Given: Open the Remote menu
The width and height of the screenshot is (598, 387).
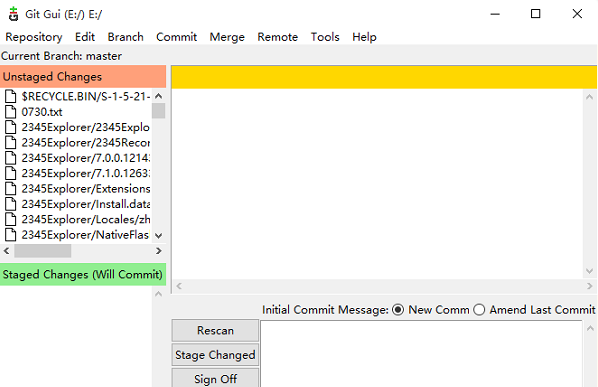Looking at the screenshot, I should click(x=277, y=37).
